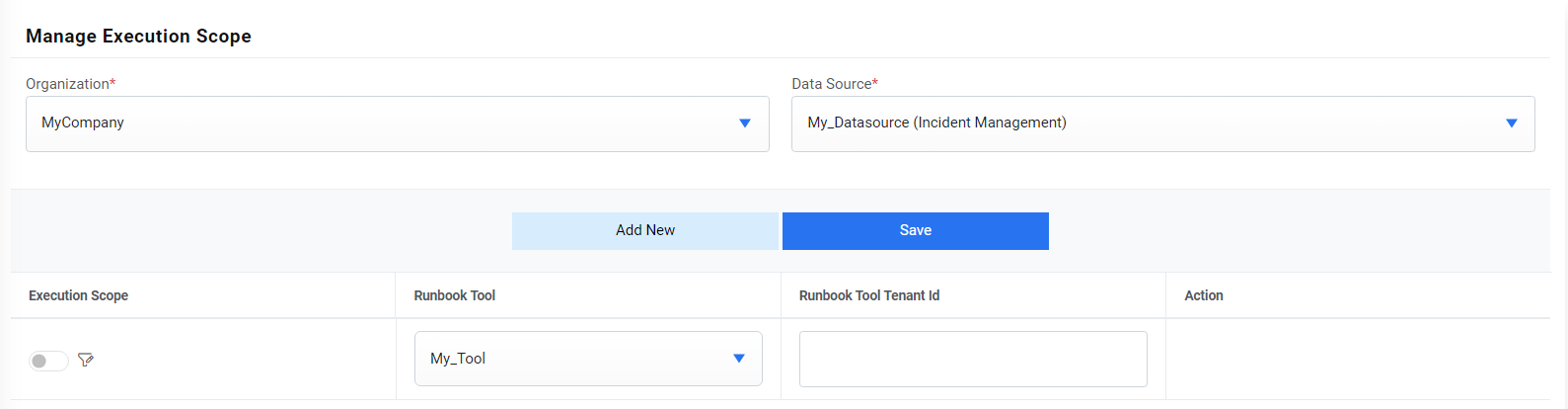The width and height of the screenshot is (1568, 409).
Task: Click the Organization dropdown blue arrow
Action: (x=745, y=123)
